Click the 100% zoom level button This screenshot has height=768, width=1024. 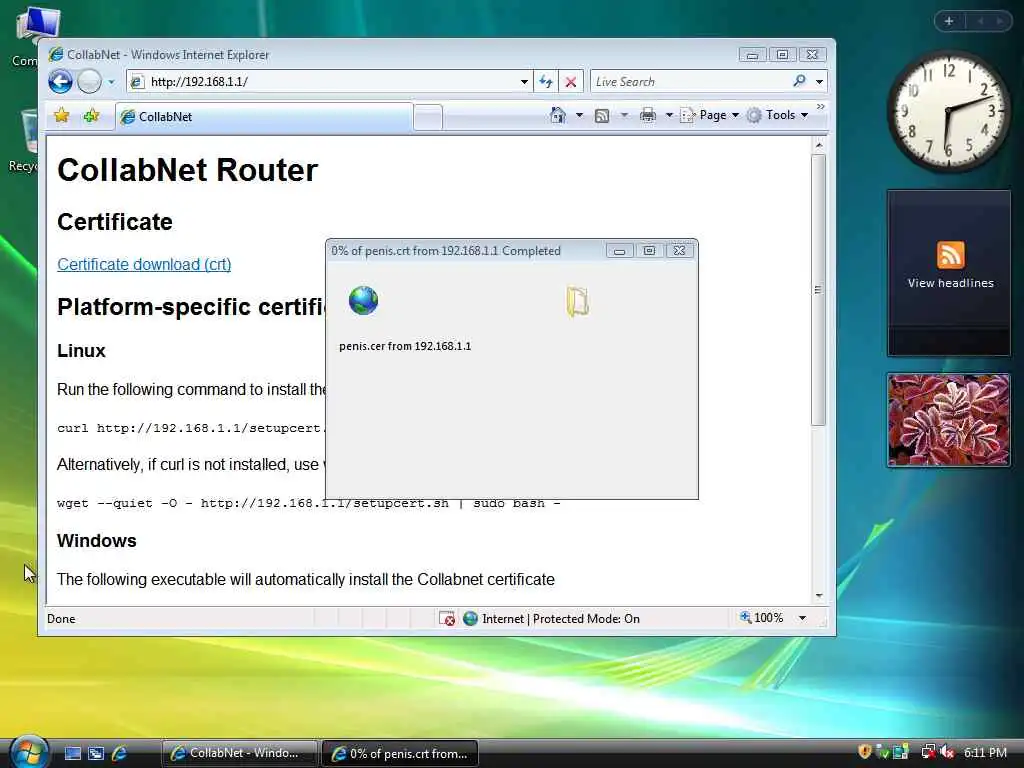click(761, 618)
